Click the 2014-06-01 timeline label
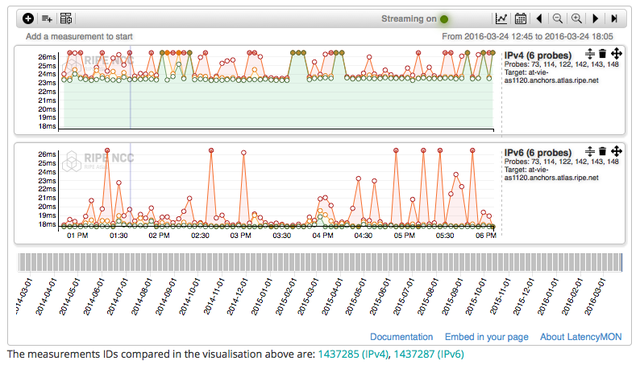Image resolution: width=640 pixels, height=365 pixels. (93, 297)
